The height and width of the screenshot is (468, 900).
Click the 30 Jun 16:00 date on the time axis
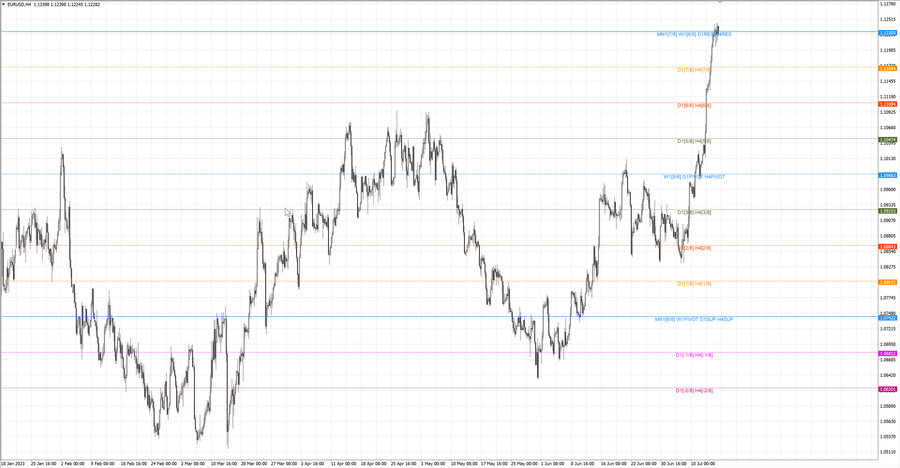673,463
